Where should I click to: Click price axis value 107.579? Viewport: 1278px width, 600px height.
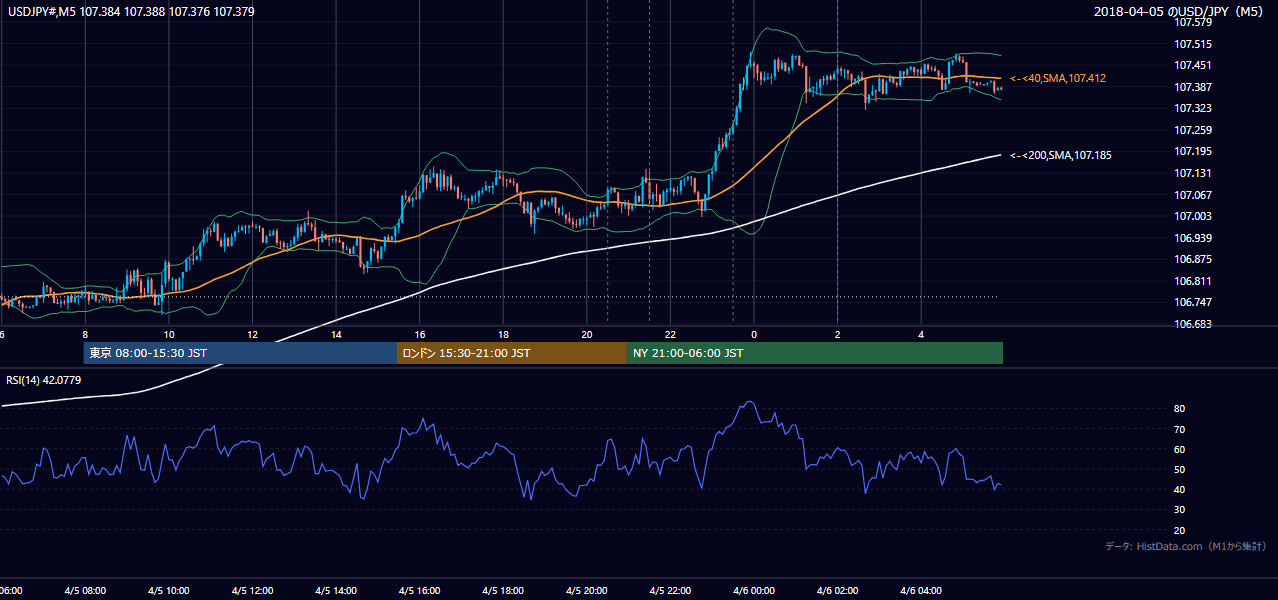pyautogui.click(x=1193, y=22)
